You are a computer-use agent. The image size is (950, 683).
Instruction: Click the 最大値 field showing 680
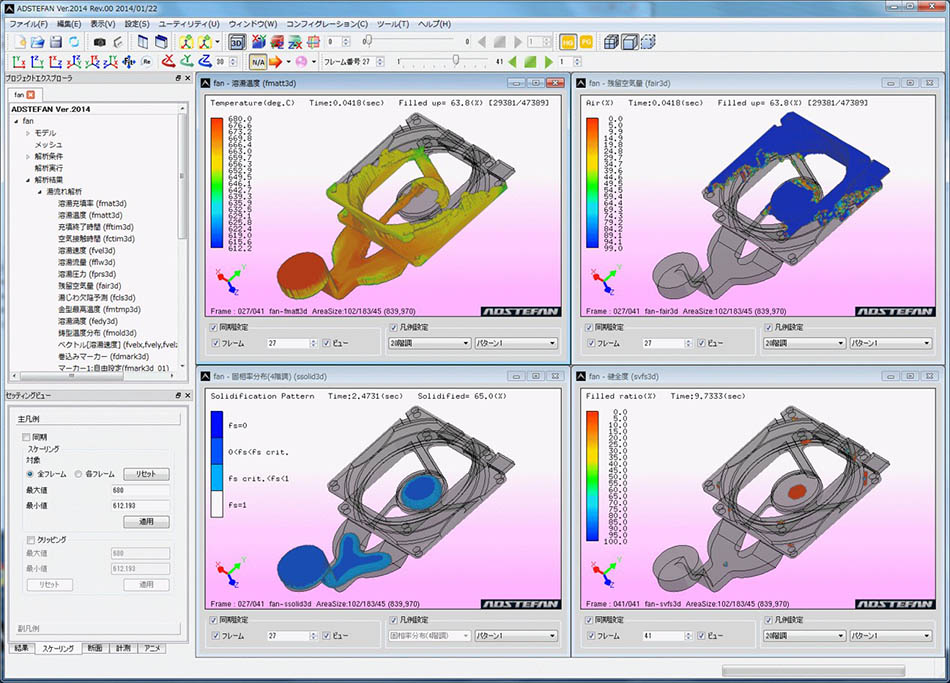click(x=140, y=490)
